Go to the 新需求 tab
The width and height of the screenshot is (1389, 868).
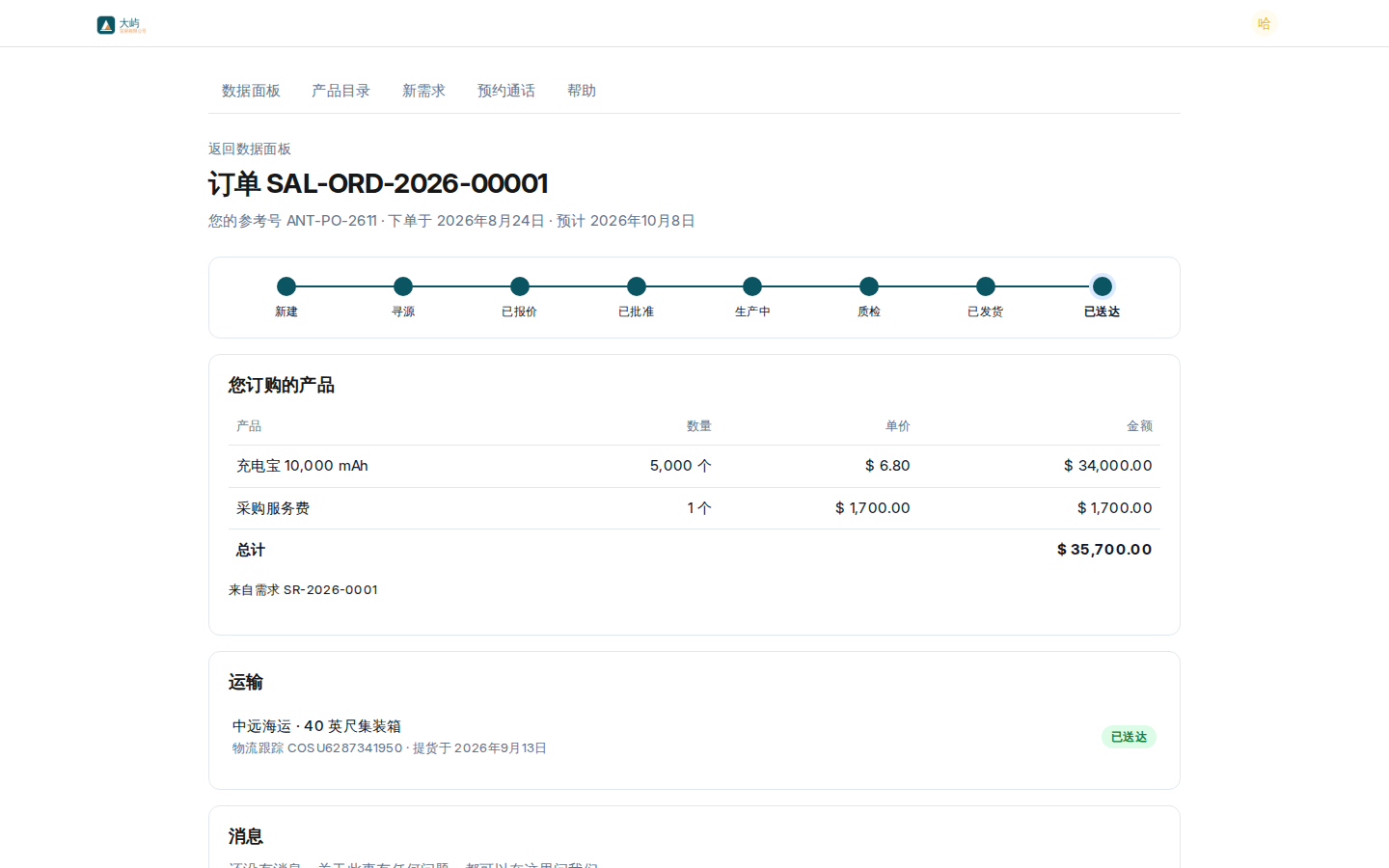pyautogui.click(x=423, y=91)
